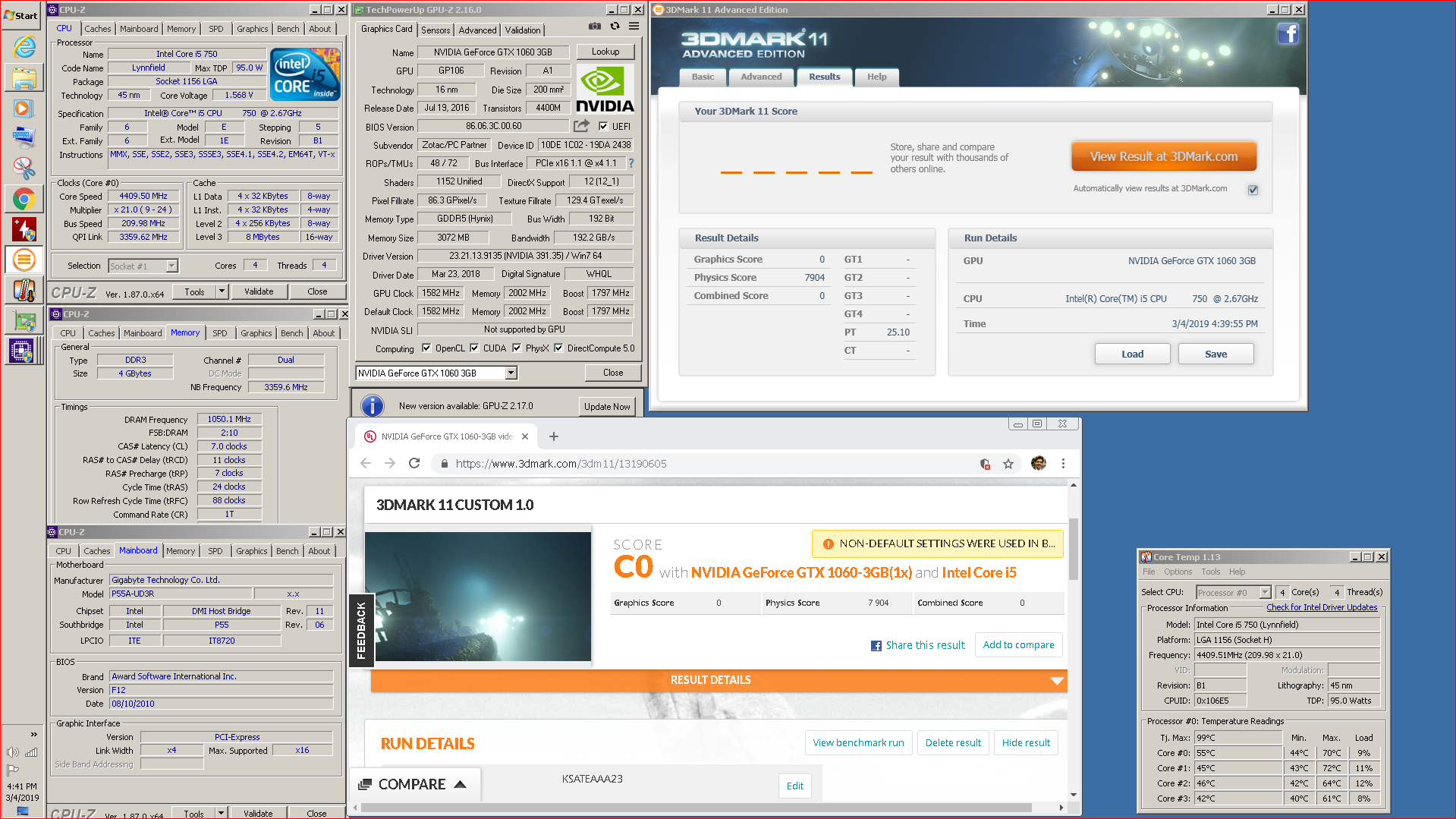This screenshot has width=1456, height=819.
Task: Reload the 3dmark.com page
Action: tap(414, 463)
